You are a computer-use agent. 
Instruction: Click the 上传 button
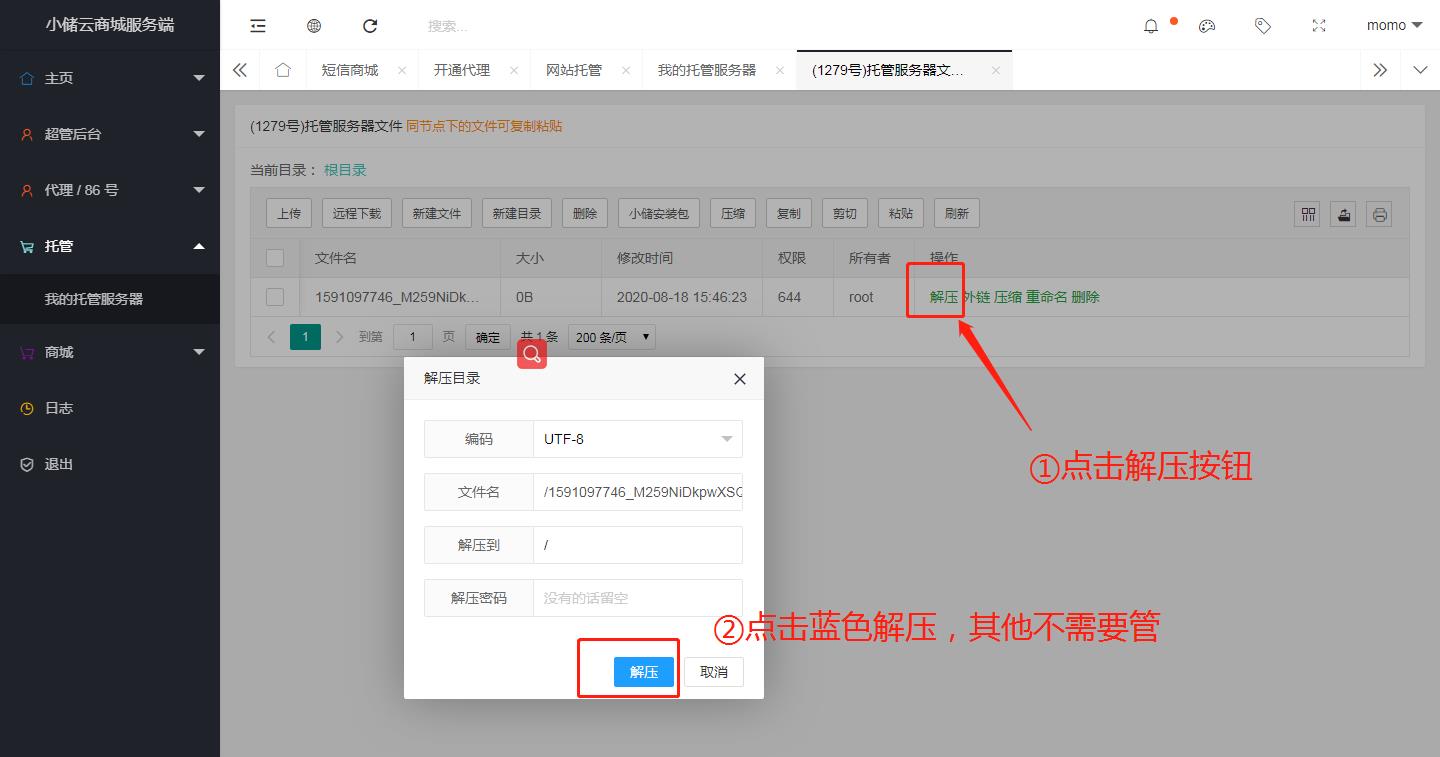point(289,214)
